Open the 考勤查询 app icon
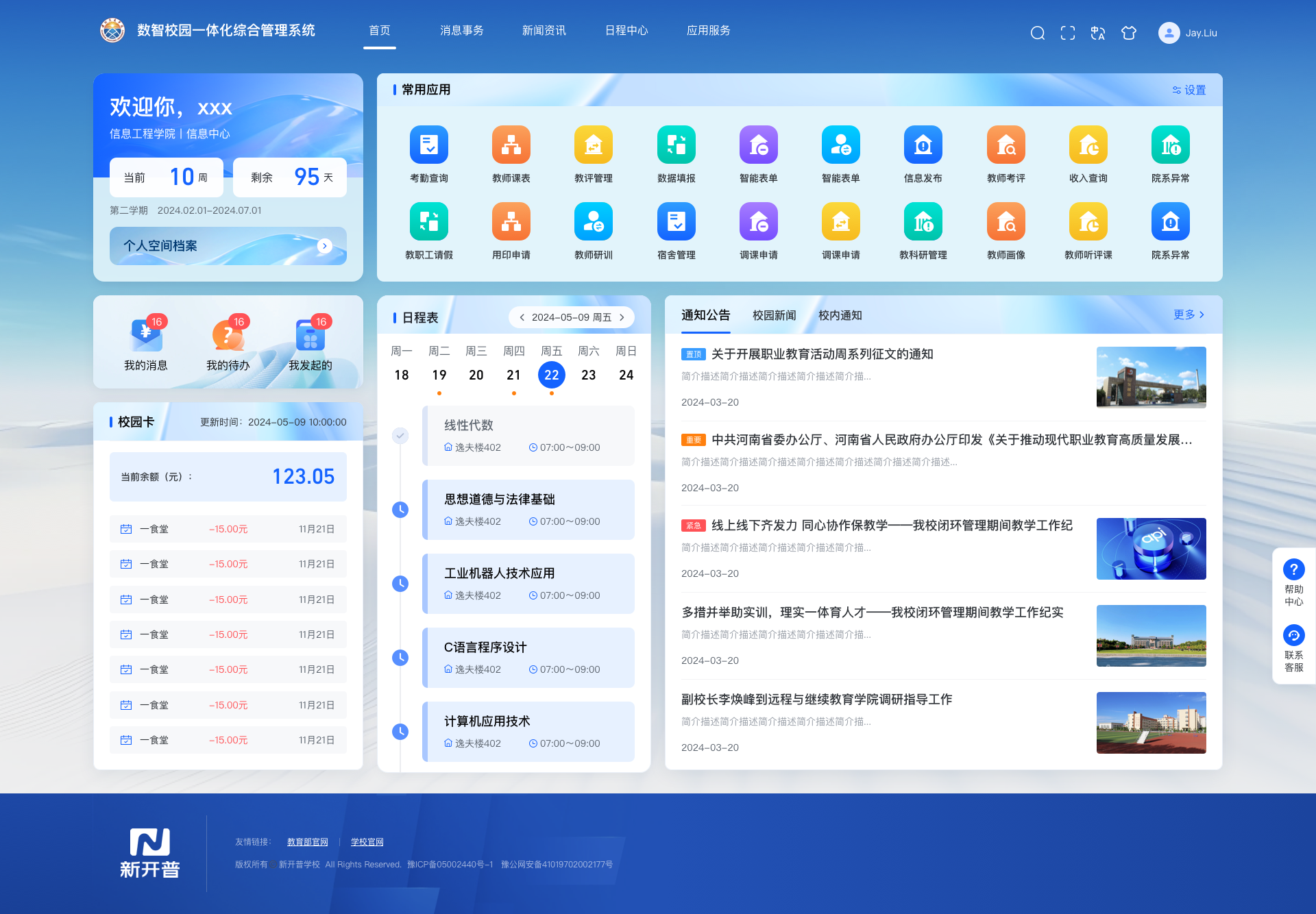 (428, 145)
